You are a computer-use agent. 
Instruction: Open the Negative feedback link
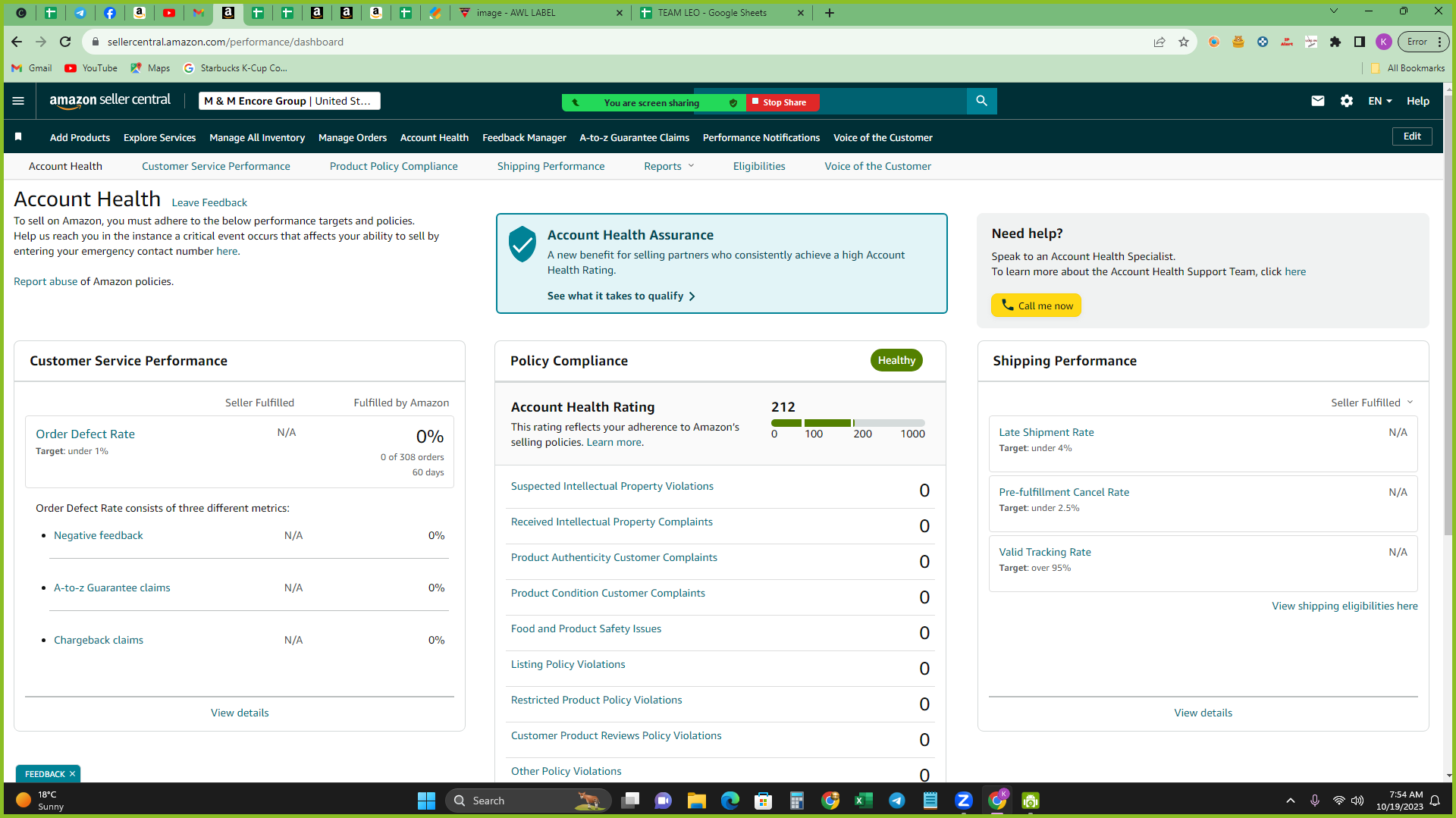(99, 535)
